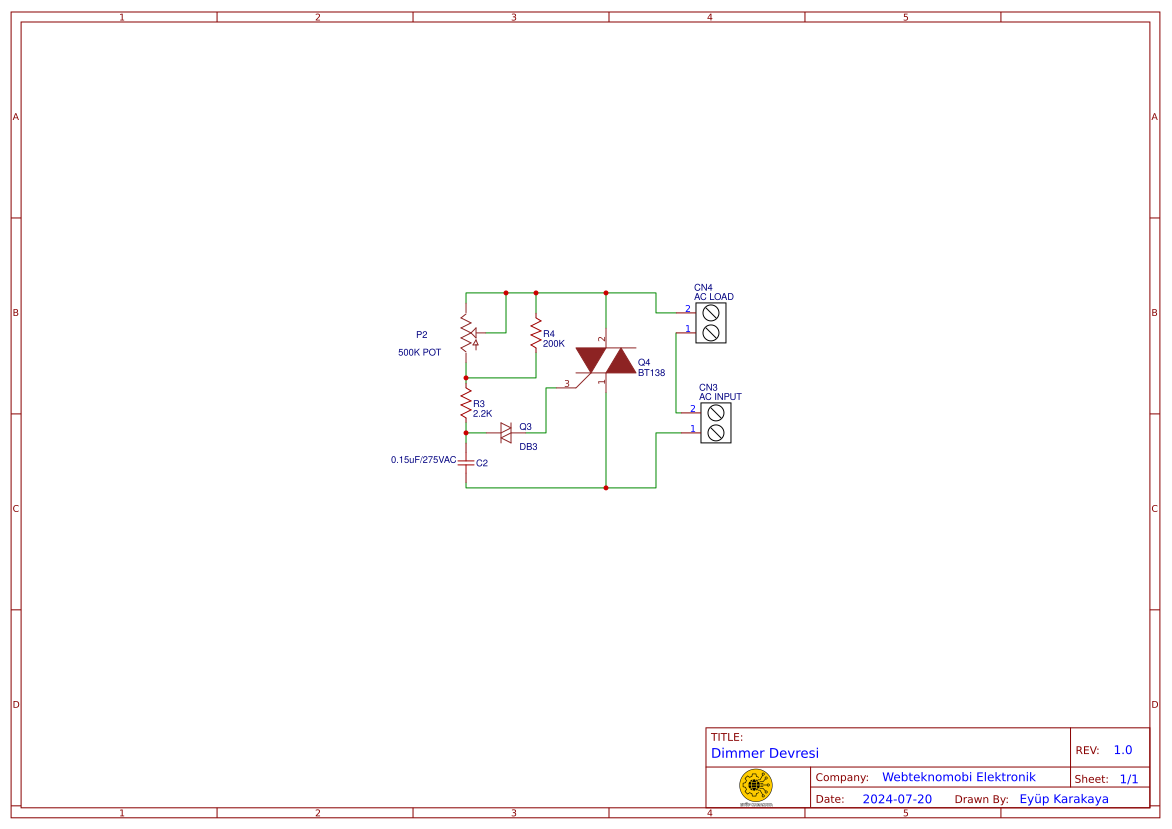Select the BT138 triac symbol Q4
1172x829 pixels.
[603, 360]
